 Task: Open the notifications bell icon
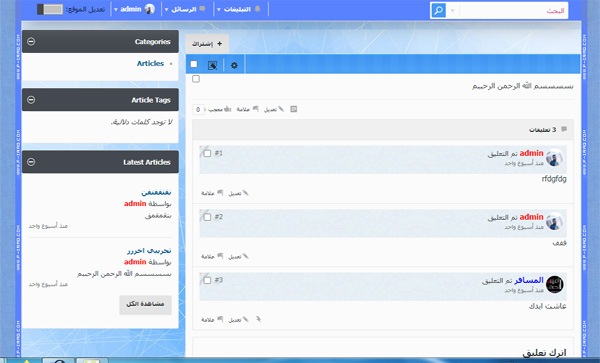tap(258, 9)
